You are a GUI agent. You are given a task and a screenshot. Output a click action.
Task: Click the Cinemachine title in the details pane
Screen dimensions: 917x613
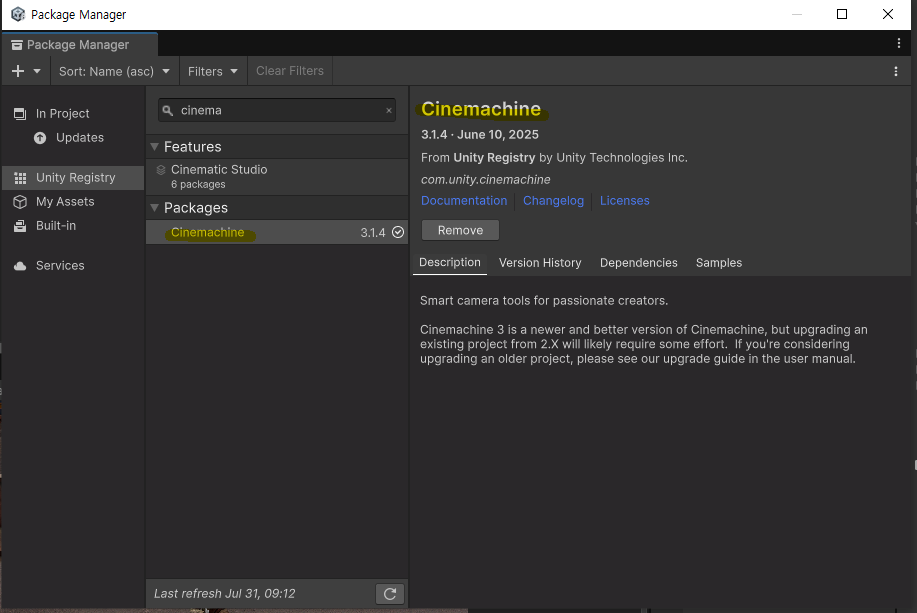(x=481, y=109)
